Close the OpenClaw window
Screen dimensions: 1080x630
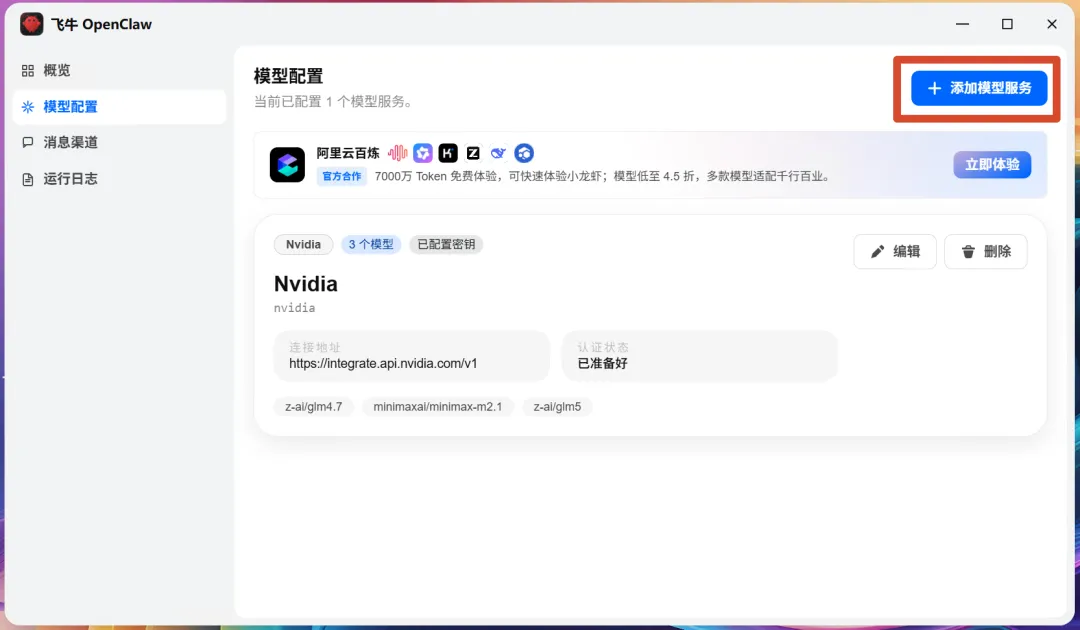(1052, 24)
